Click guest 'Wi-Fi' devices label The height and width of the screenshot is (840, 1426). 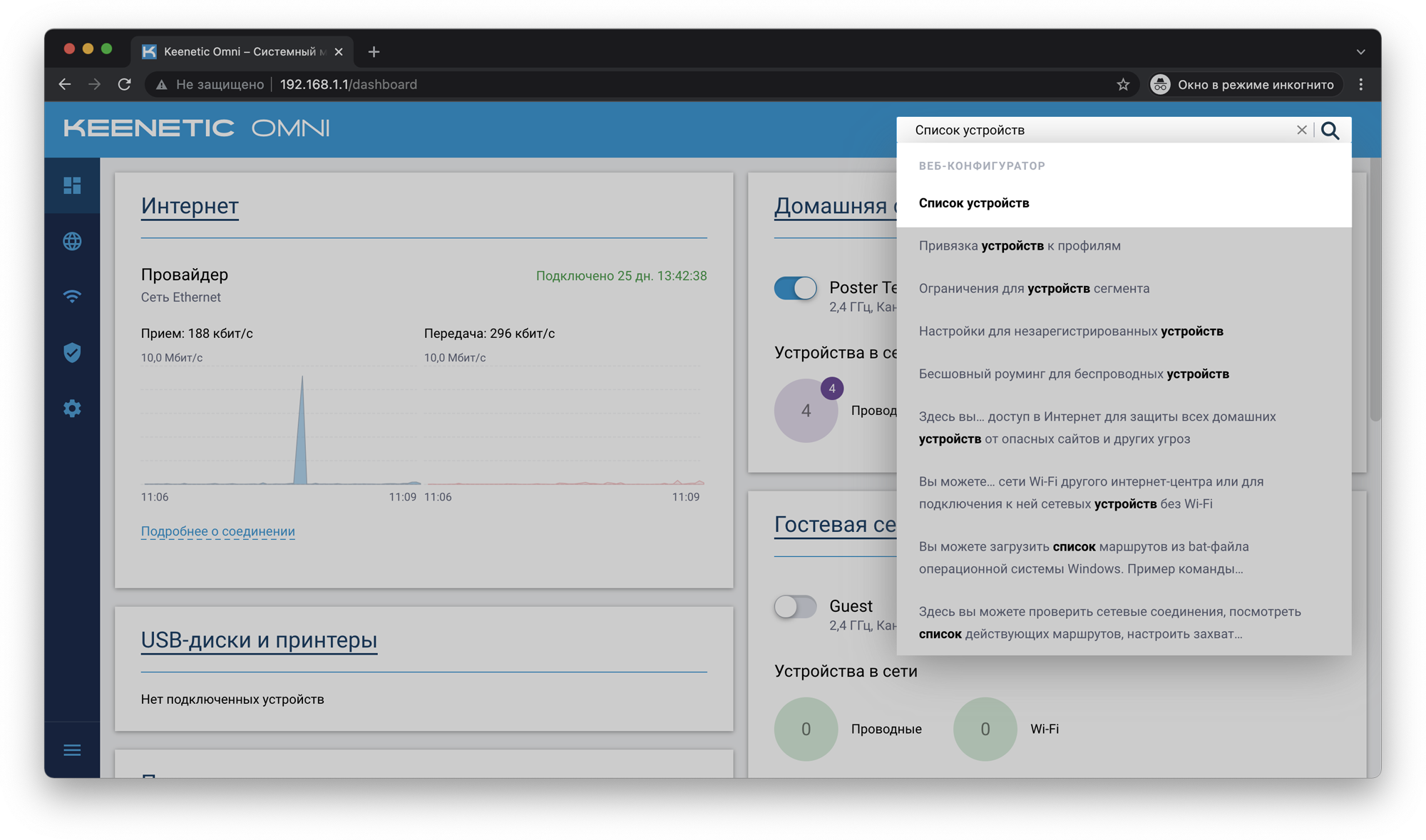pyautogui.click(x=1044, y=729)
